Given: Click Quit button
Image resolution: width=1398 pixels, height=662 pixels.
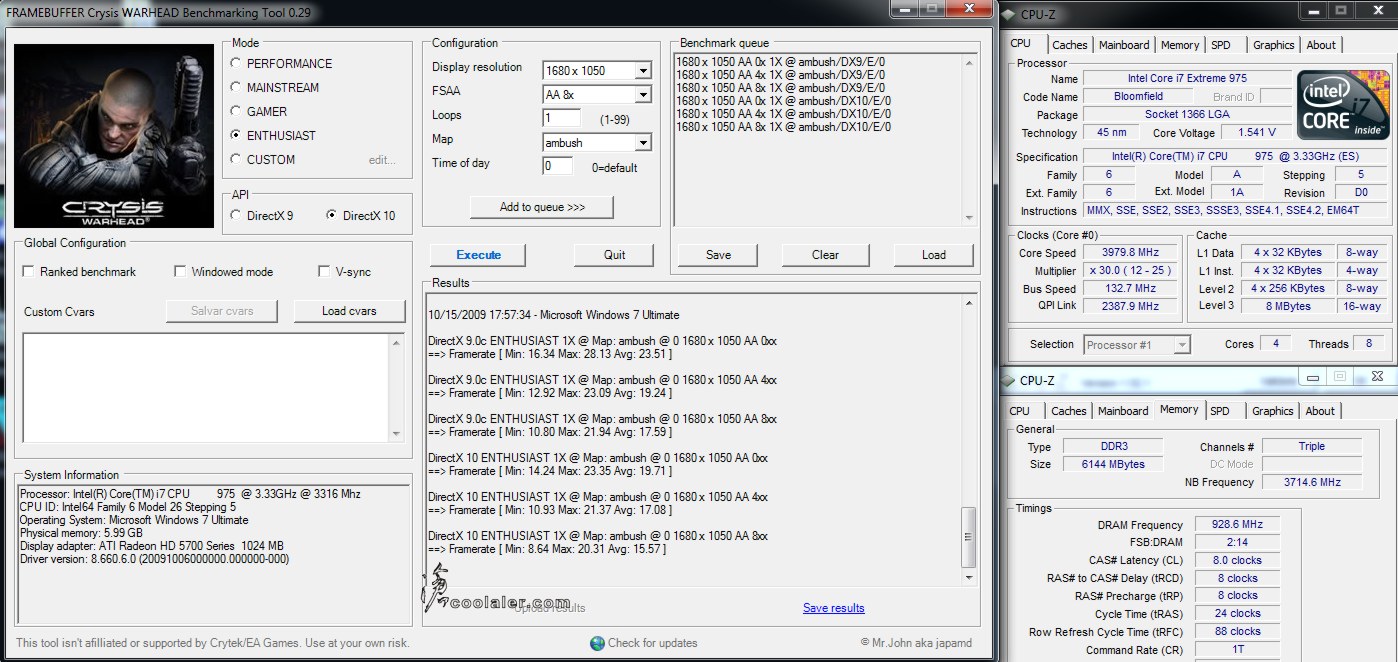Looking at the screenshot, I should coord(614,255).
